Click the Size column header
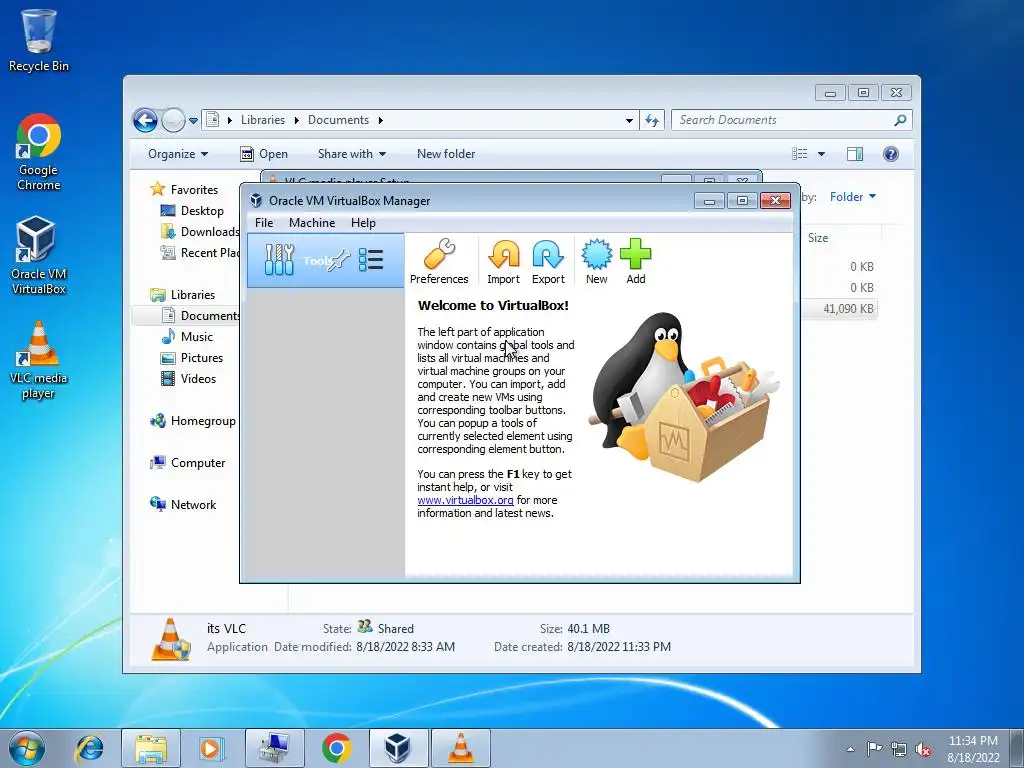Image resolution: width=1024 pixels, height=768 pixels. point(818,238)
